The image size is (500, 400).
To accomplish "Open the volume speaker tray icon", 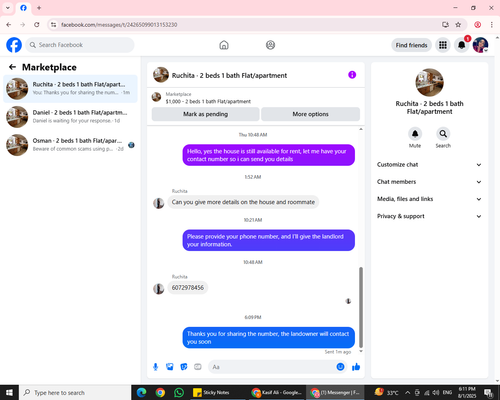I will pos(435,392).
